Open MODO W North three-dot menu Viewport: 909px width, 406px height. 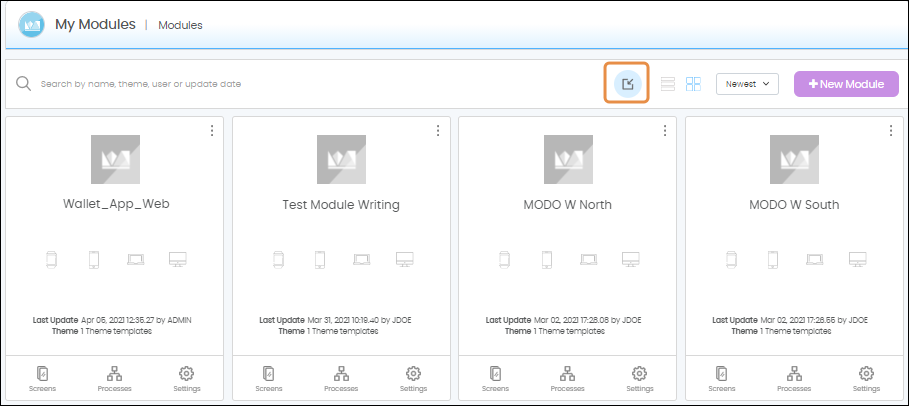point(664,131)
